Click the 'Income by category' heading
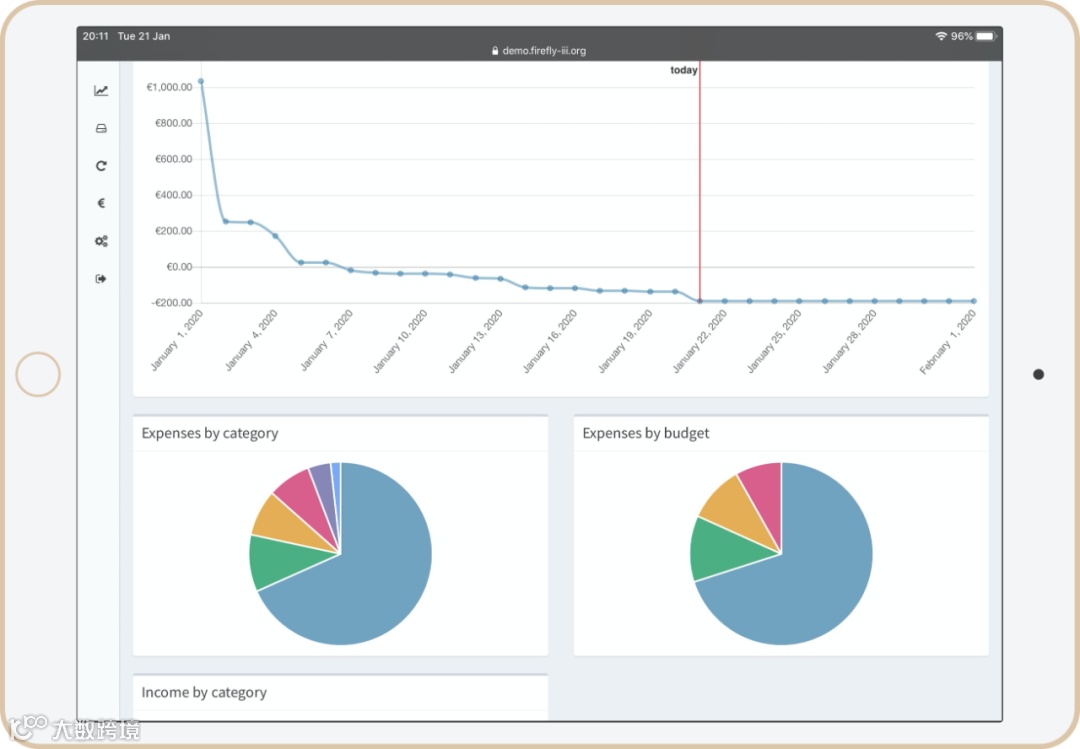Image resolution: width=1080 pixels, height=749 pixels. (x=204, y=692)
